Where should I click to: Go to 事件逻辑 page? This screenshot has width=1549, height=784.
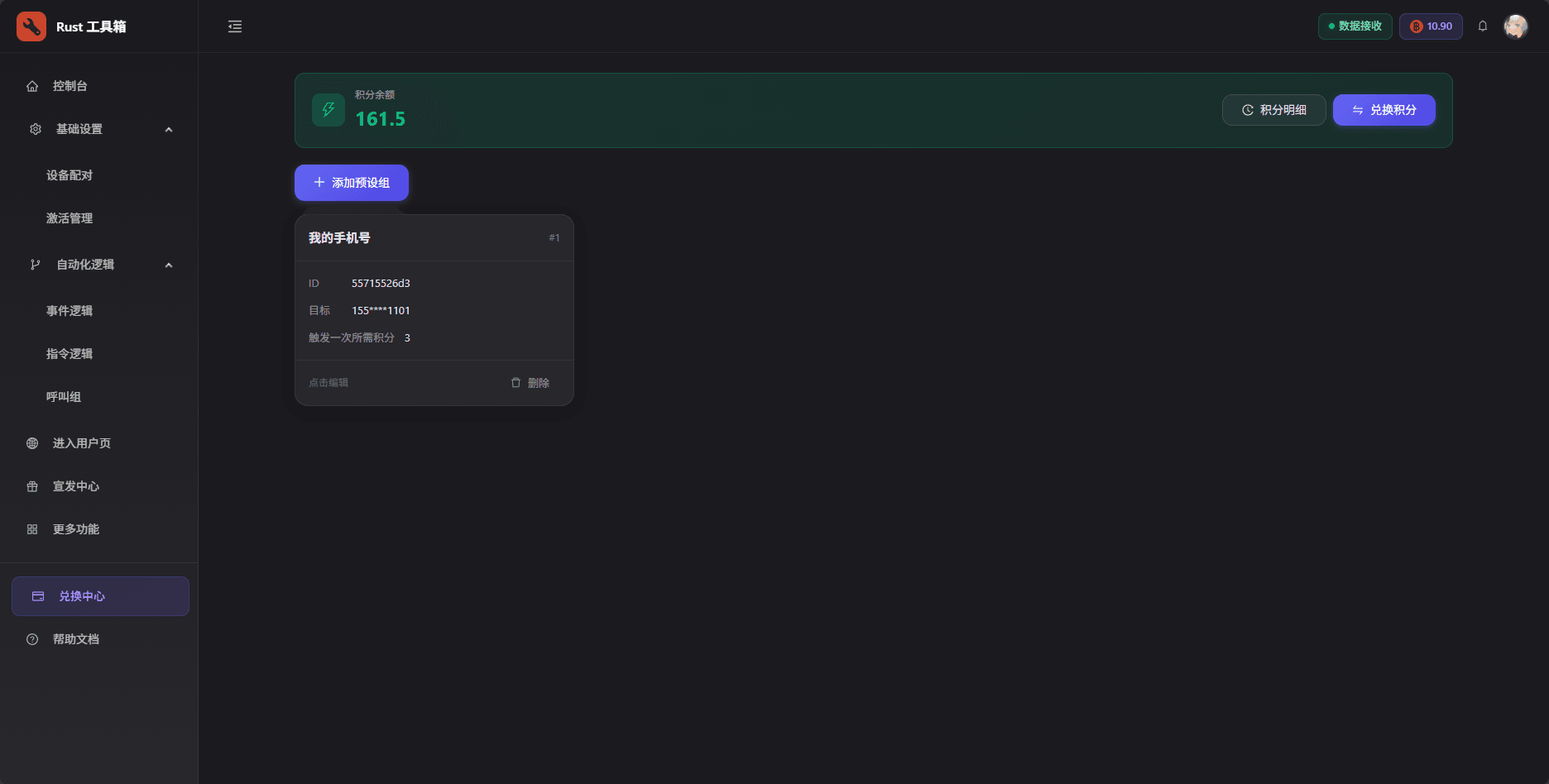(70, 311)
